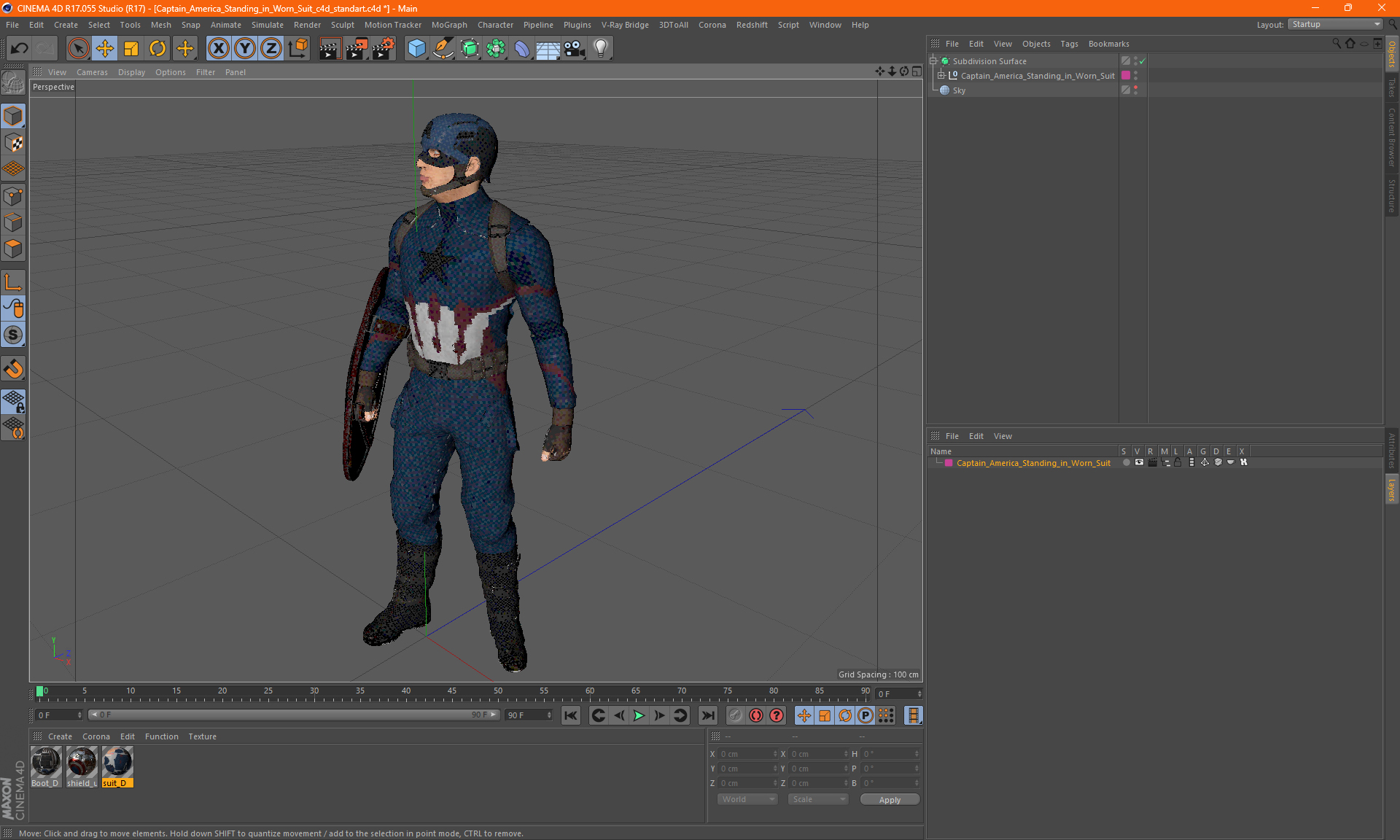The width and height of the screenshot is (1400, 840).
Task: Switch to Texture mode icon
Action: 13,143
